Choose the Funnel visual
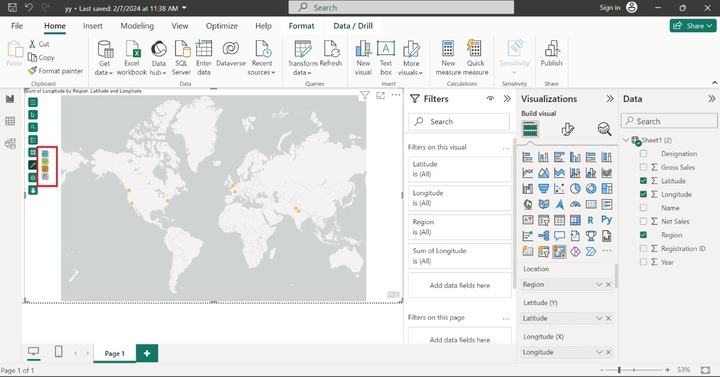The height and width of the screenshot is (377, 720). [x=543, y=189]
